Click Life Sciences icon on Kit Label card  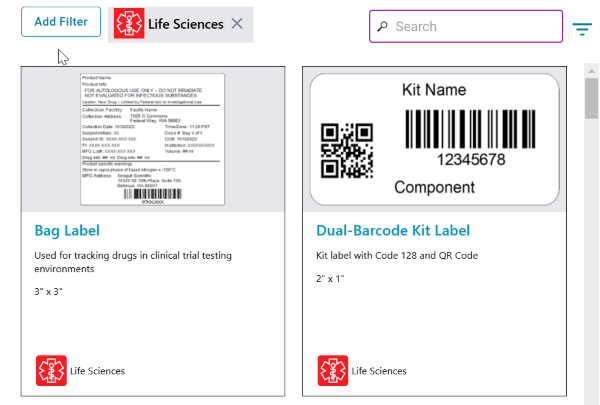click(333, 371)
